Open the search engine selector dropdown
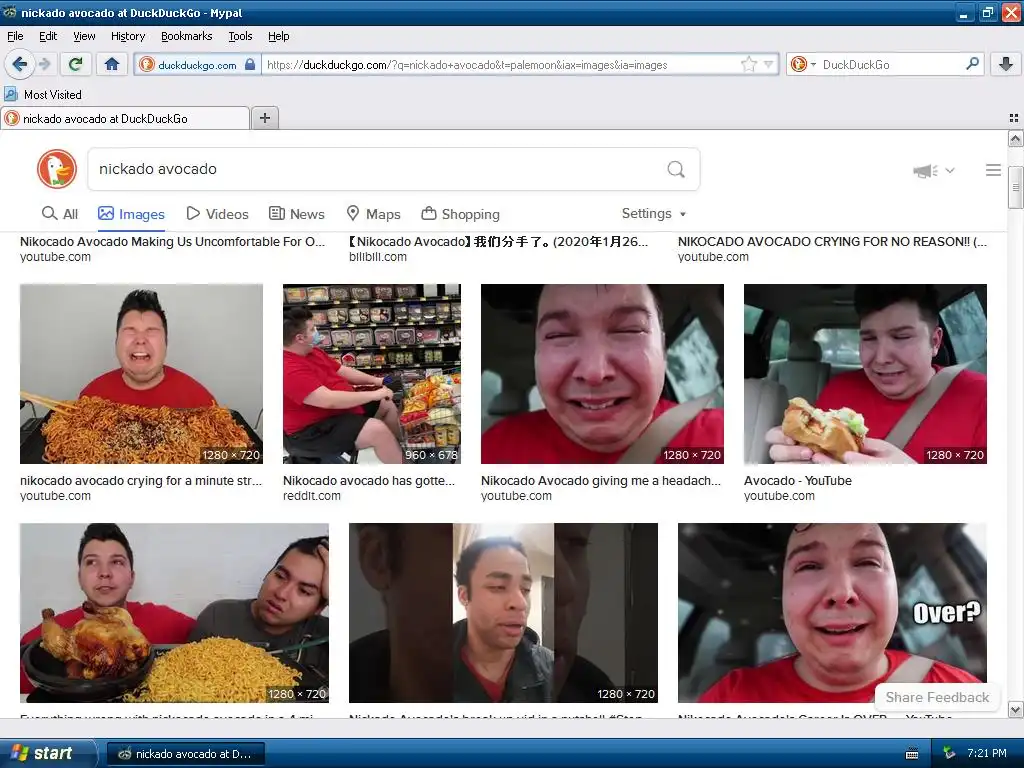This screenshot has width=1024, height=768. [803, 64]
